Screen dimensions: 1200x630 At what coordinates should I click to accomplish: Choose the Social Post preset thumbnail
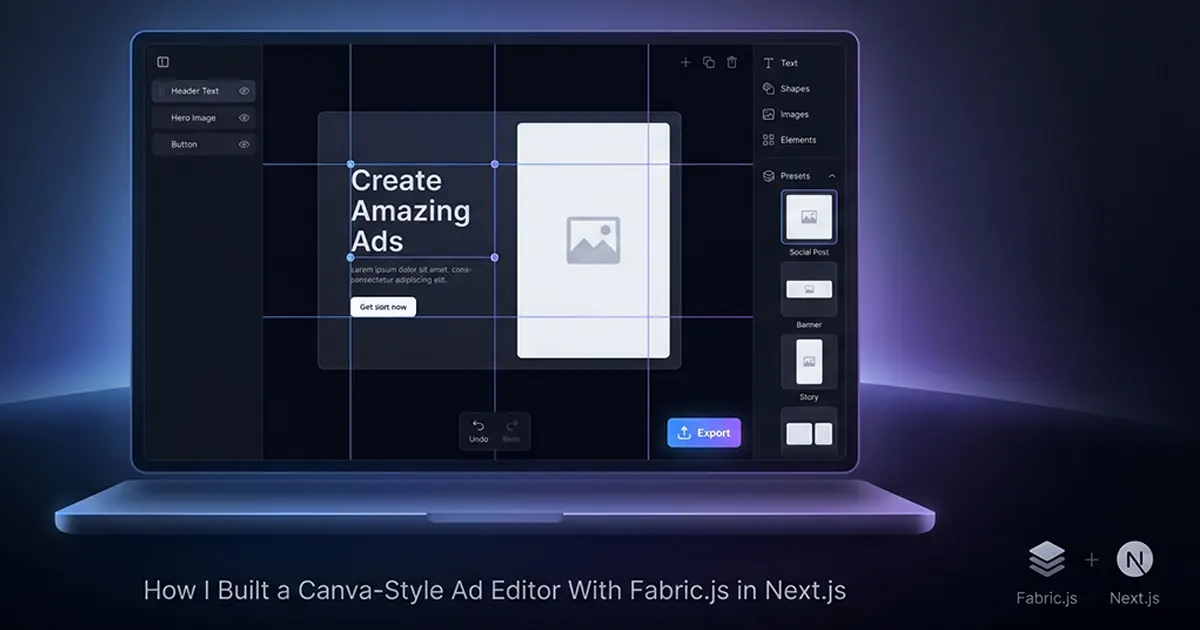(809, 217)
